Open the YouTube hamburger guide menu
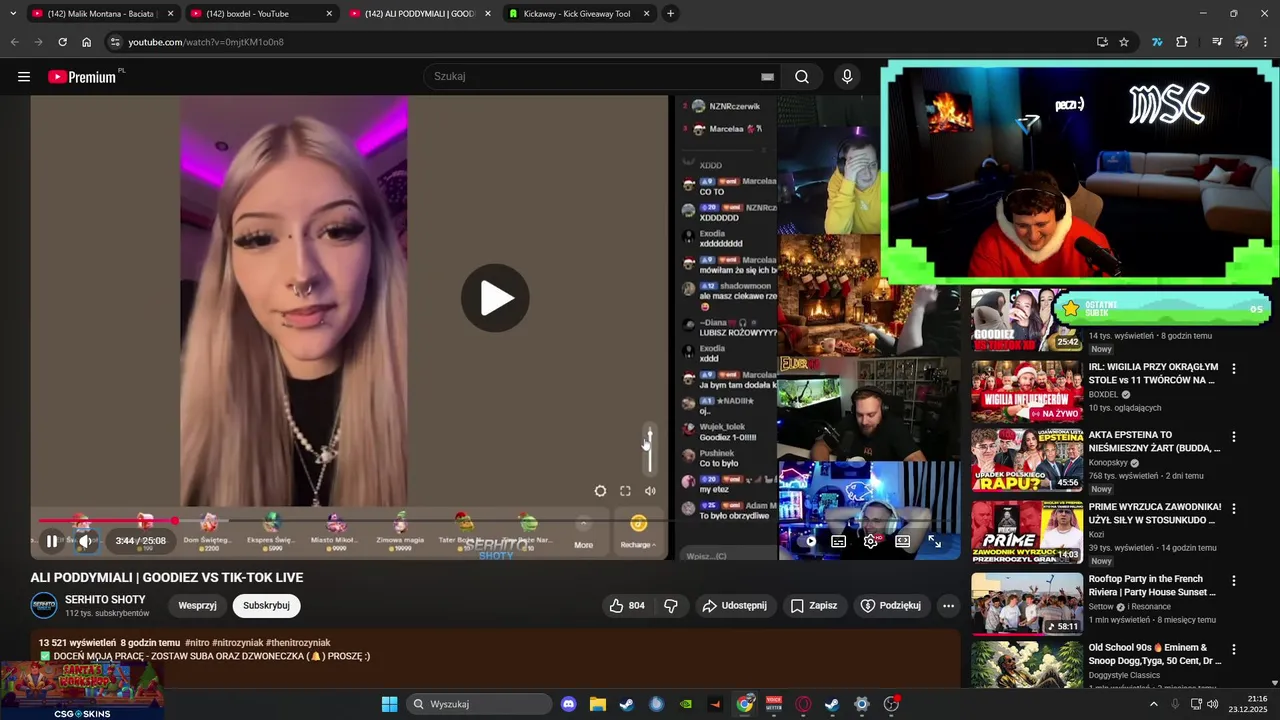1280x720 pixels. click(x=24, y=77)
